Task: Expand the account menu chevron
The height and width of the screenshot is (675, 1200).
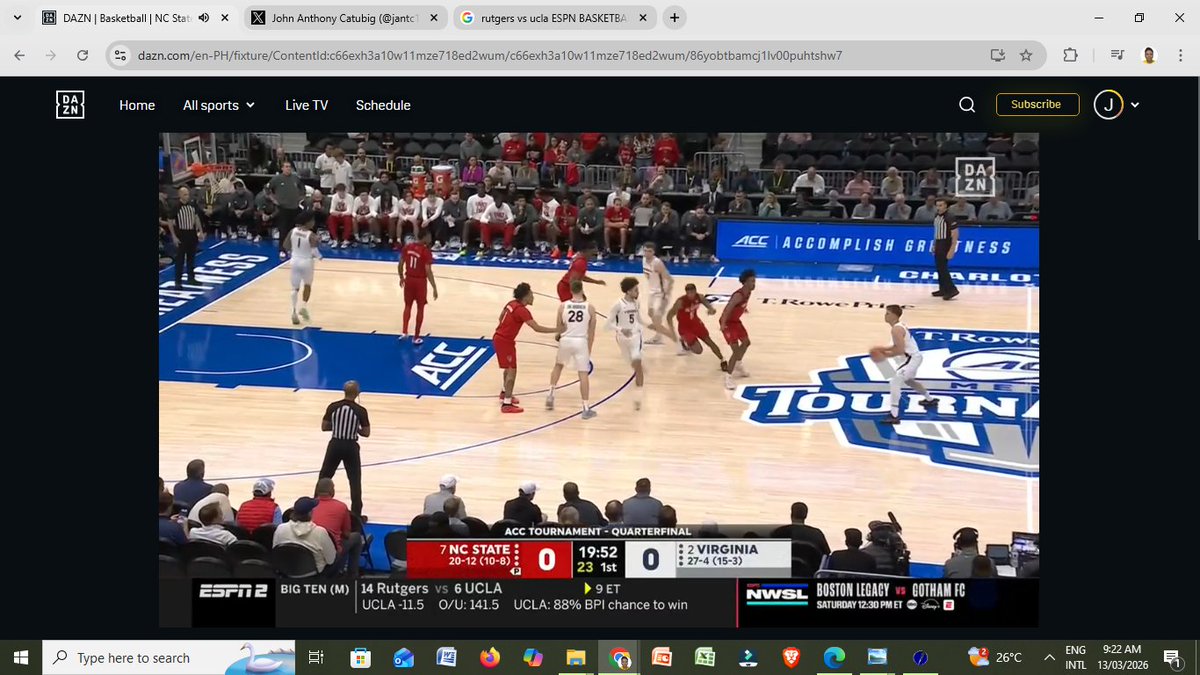Action: (x=1135, y=105)
